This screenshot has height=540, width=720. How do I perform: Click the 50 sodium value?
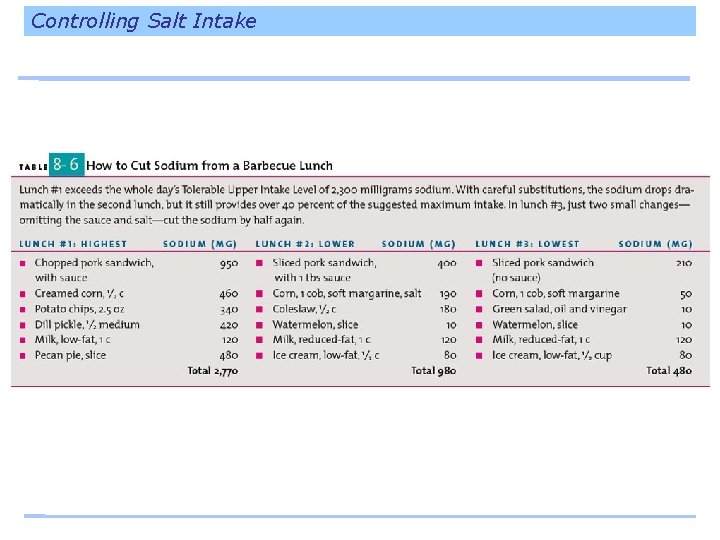(x=686, y=294)
